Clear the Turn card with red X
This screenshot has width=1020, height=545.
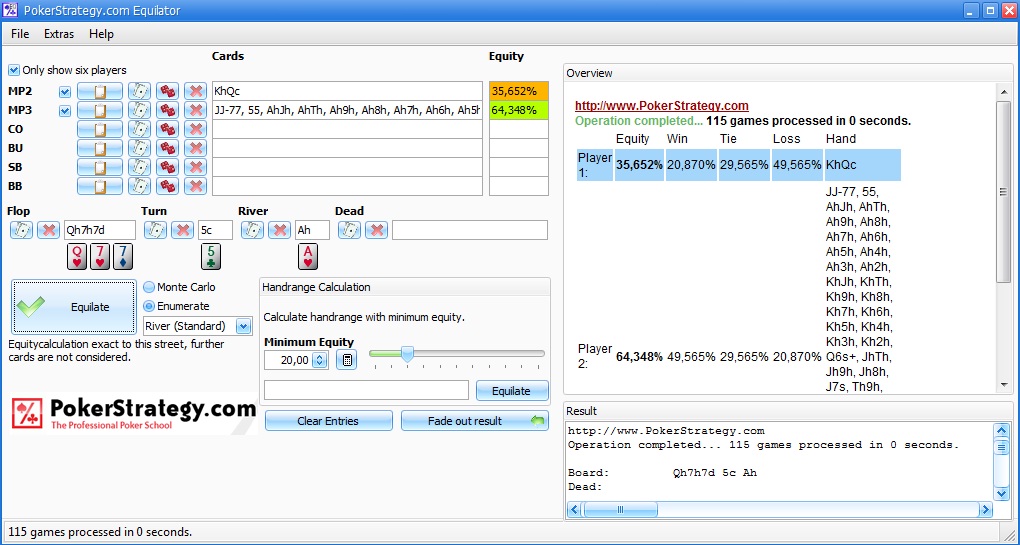(x=183, y=230)
